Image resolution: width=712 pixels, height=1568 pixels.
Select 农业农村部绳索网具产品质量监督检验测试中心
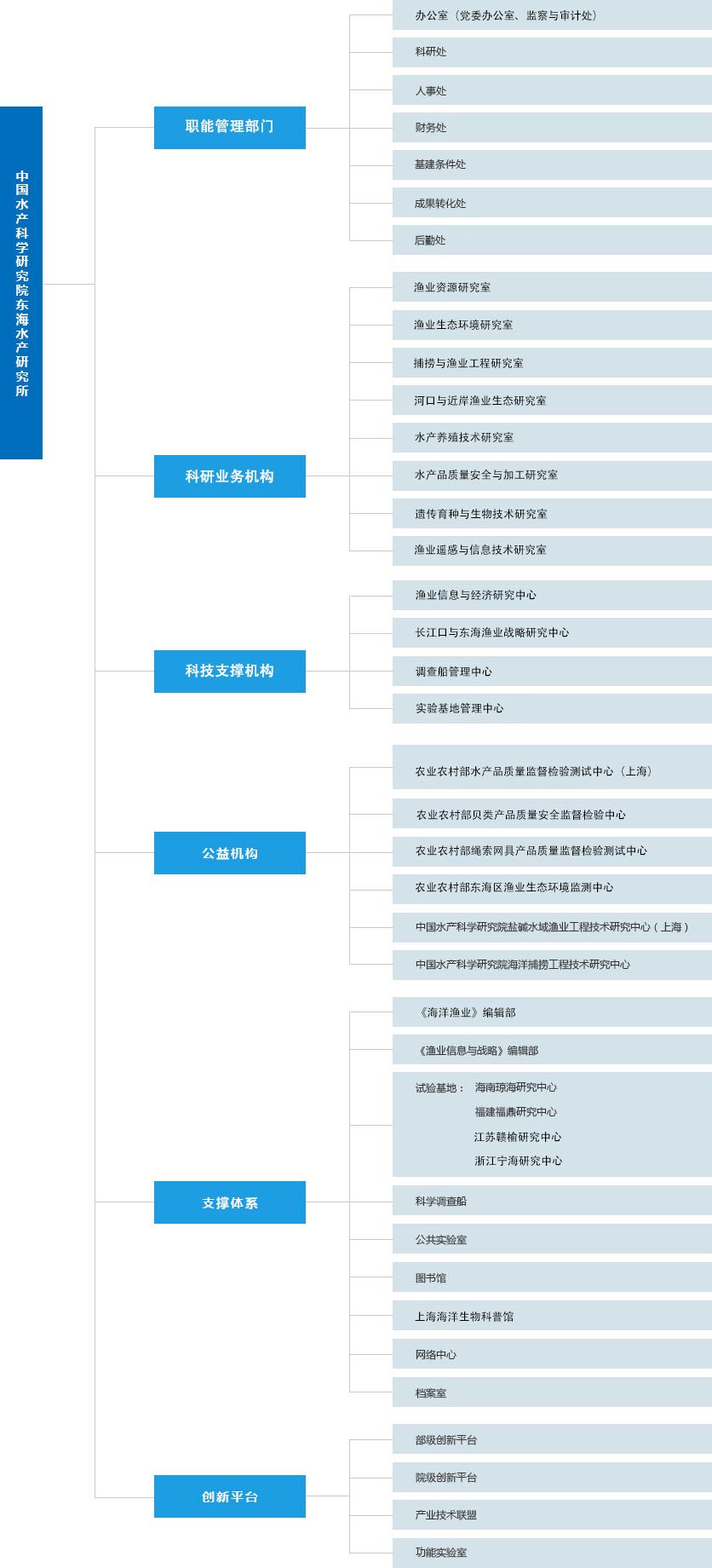[552, 851]
